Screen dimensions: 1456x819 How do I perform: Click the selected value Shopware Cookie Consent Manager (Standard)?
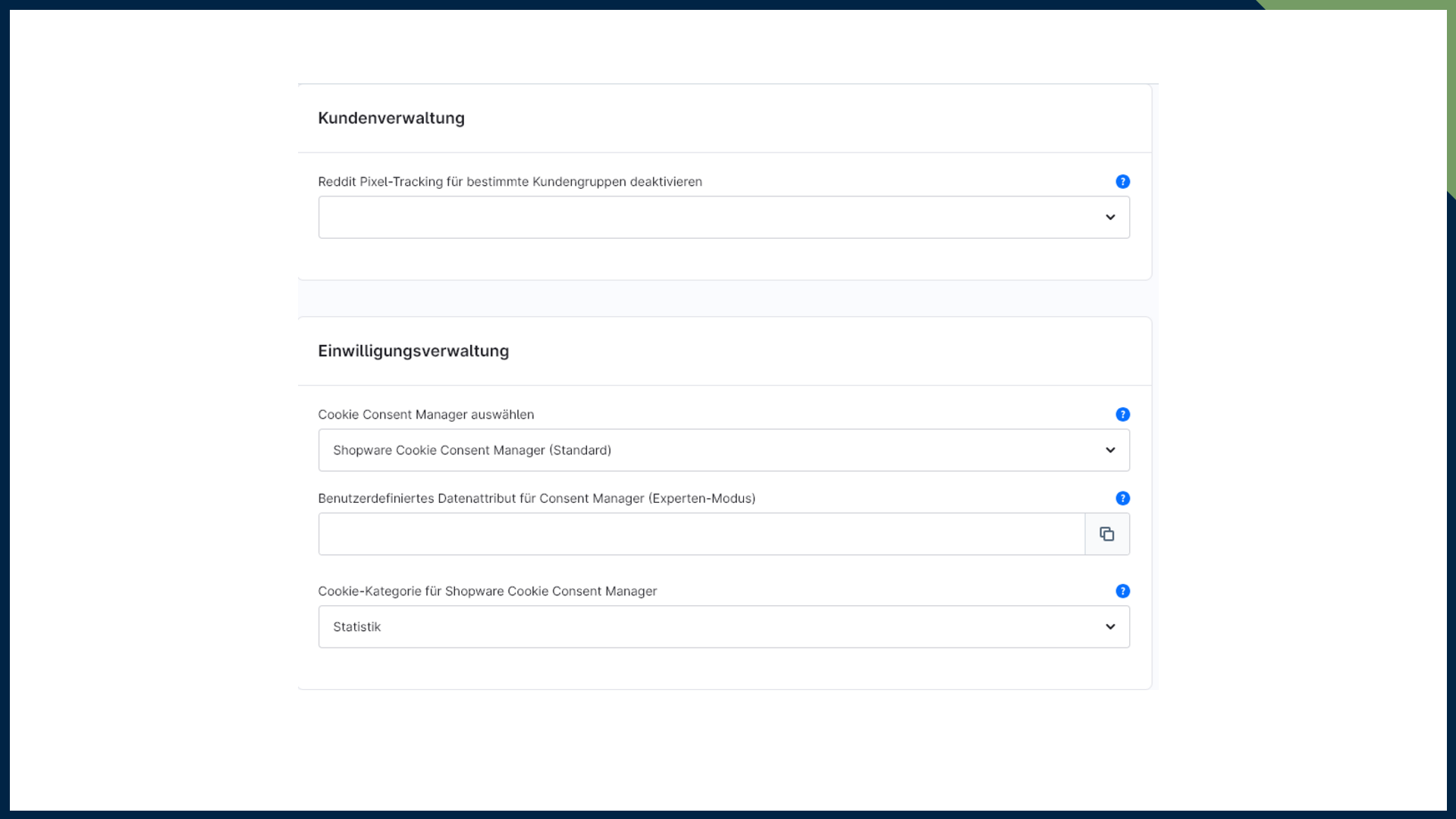click(x=472, y=450)
